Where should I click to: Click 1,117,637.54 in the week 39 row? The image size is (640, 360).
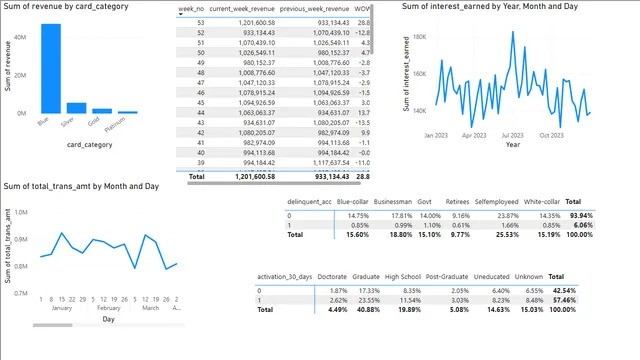pos(331,163)
